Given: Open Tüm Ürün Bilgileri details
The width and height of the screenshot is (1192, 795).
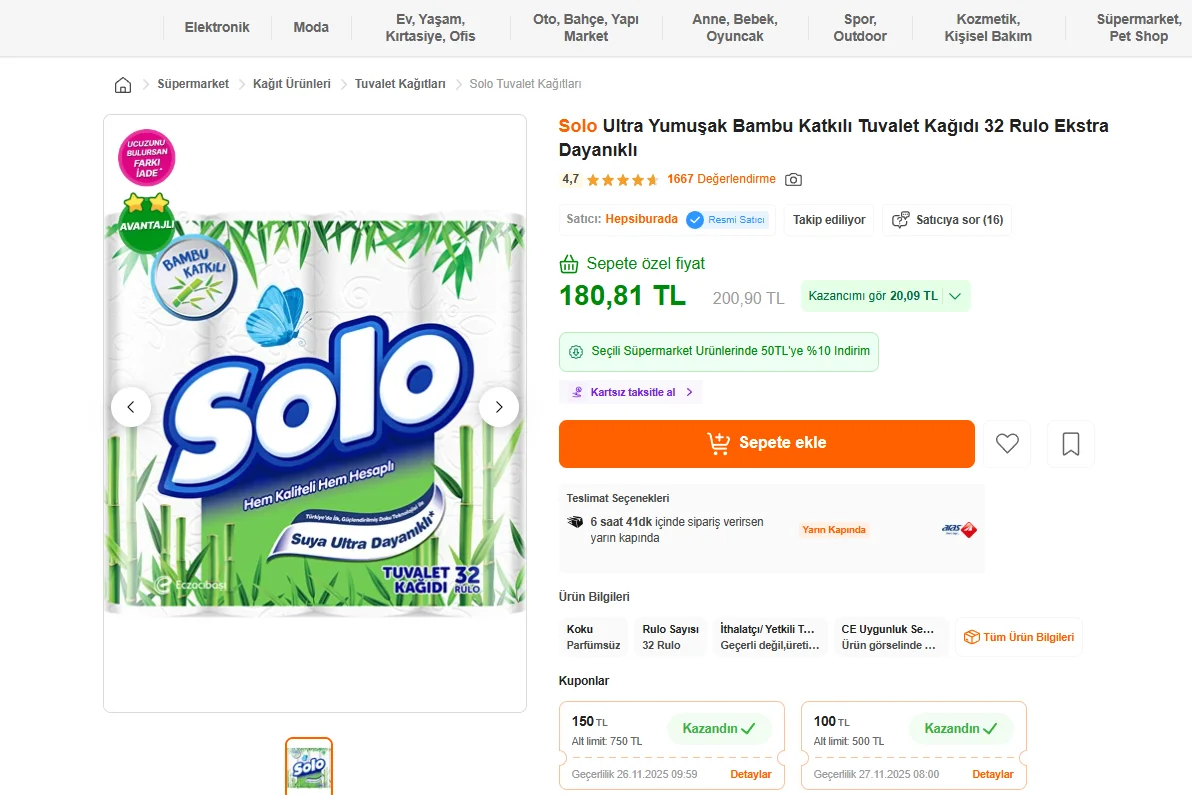Looking at the screenshot, I should [x=1019, y=637].
